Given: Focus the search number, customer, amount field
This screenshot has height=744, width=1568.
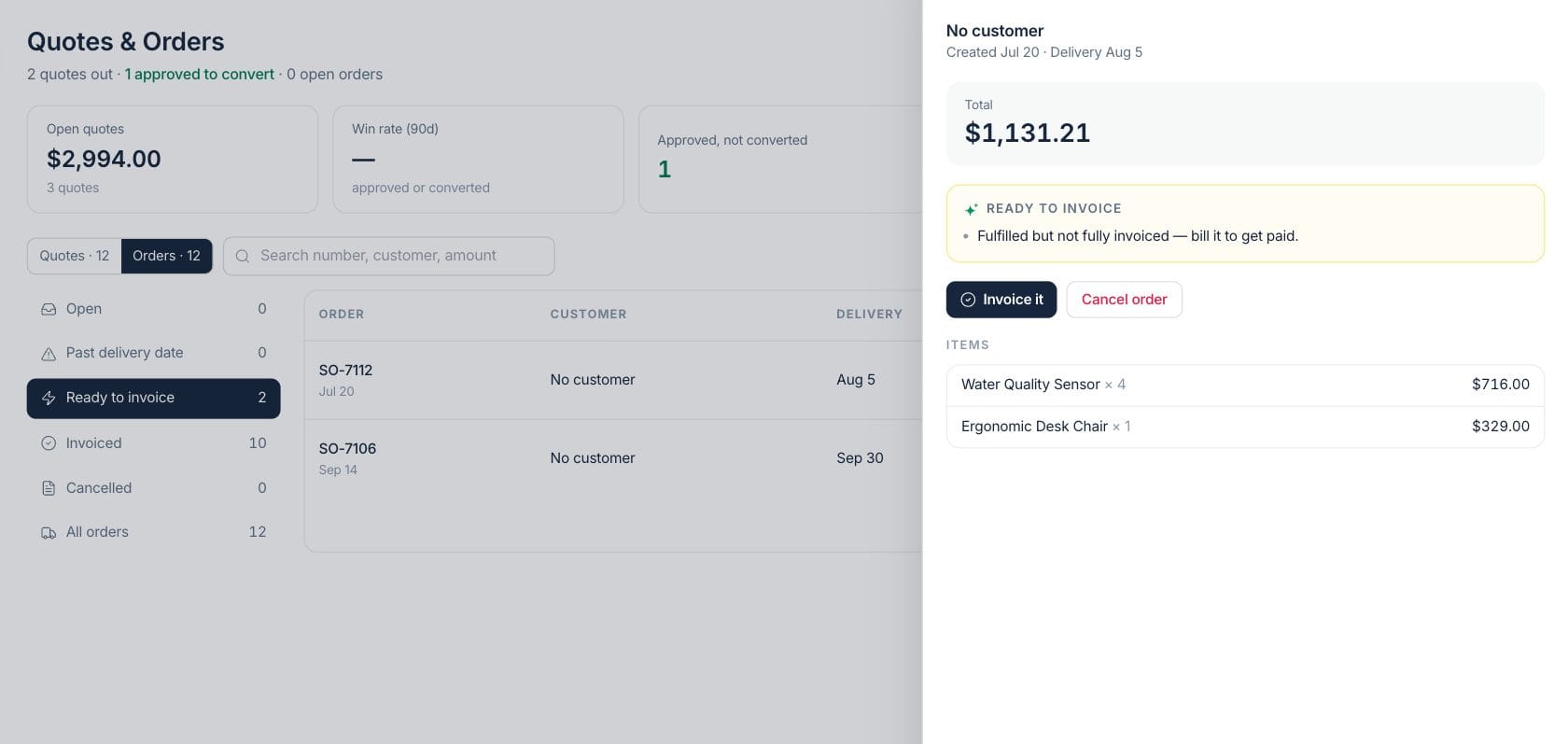Looking at the screenshot, I should pos(389,256).
